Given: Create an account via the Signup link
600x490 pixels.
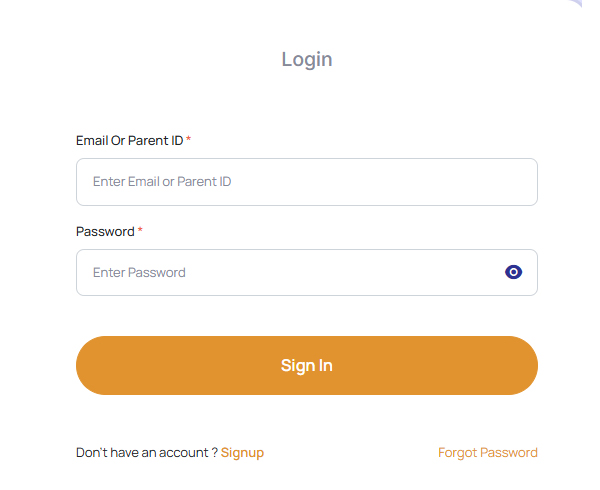Looking at the screenshot, I should click(x=242, y=452).
